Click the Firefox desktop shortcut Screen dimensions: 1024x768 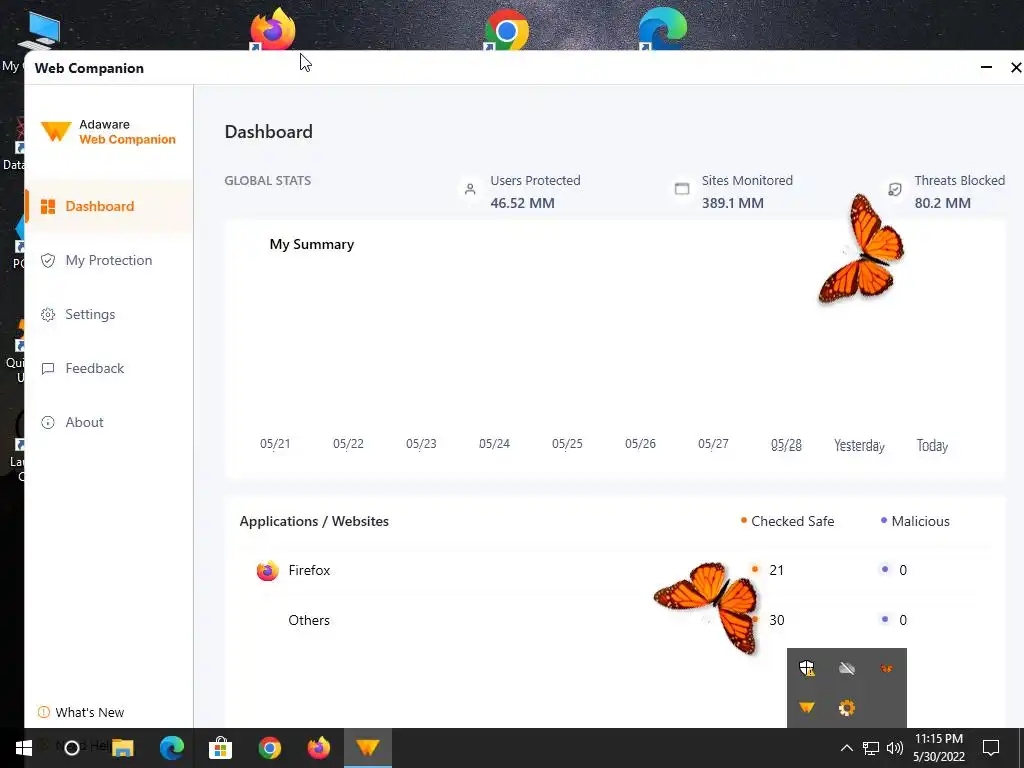272,29
